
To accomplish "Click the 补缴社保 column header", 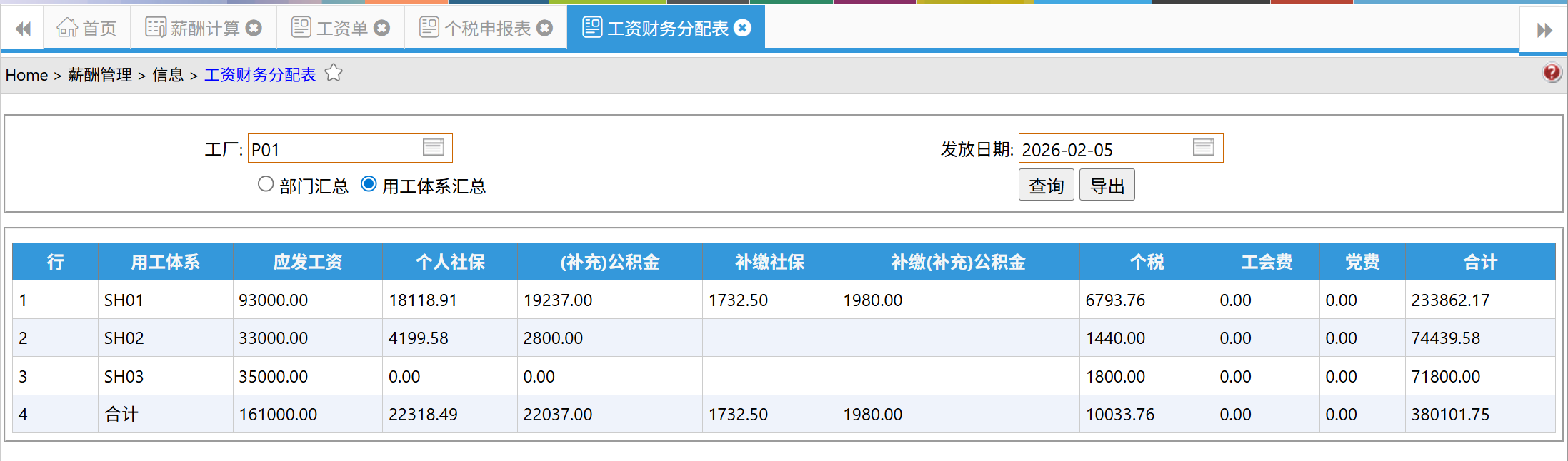I will click(770, 262).
